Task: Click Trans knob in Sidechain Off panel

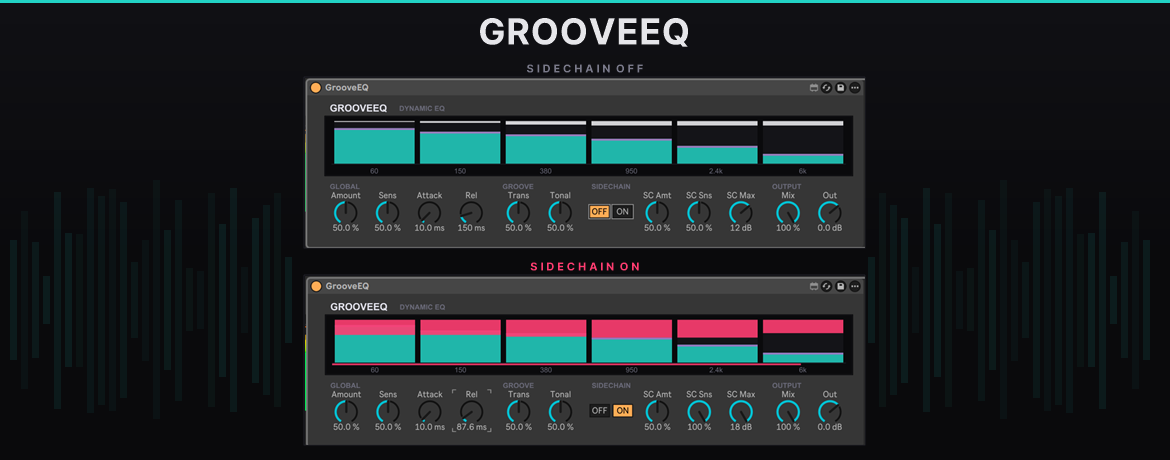Action: (x=519, y=213)
